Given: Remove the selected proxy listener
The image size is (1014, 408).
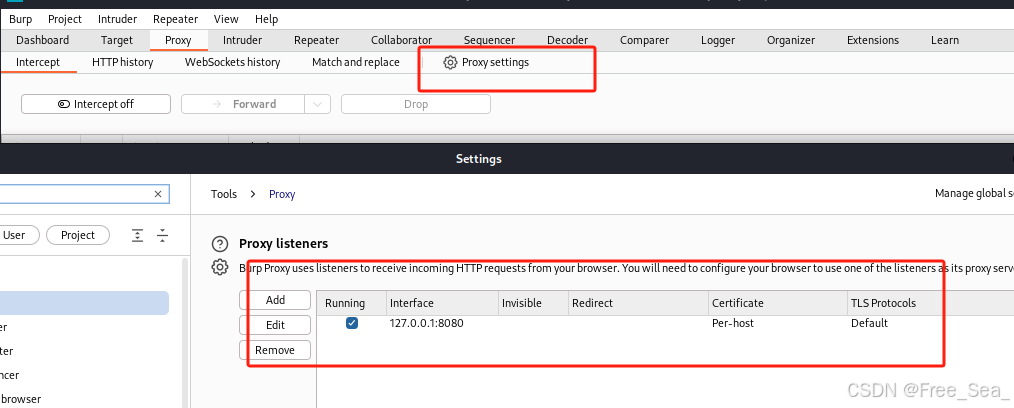Looking at the screenshot, I should (275, 350).
